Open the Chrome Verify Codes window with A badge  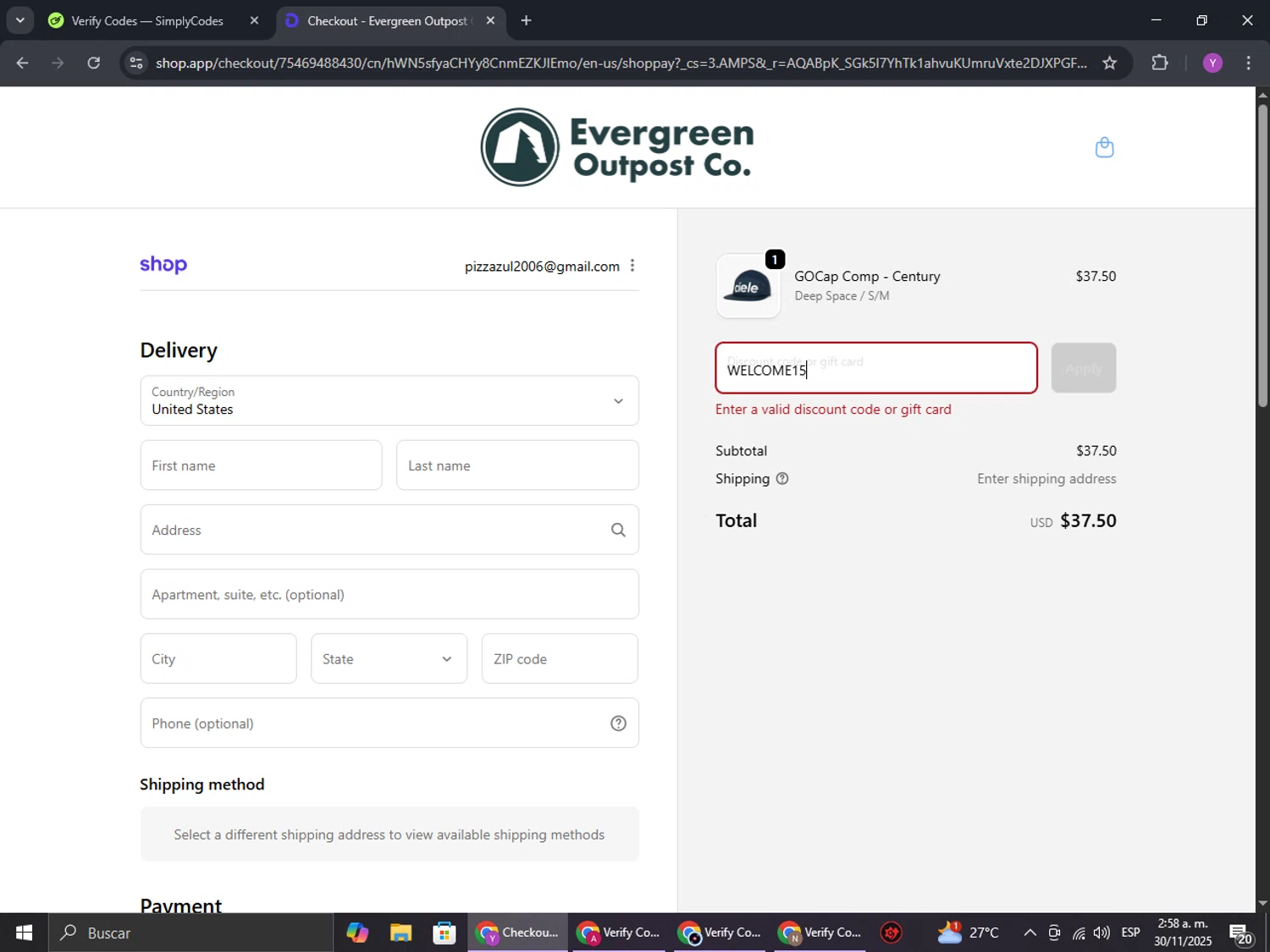click(x=619, y=933)
